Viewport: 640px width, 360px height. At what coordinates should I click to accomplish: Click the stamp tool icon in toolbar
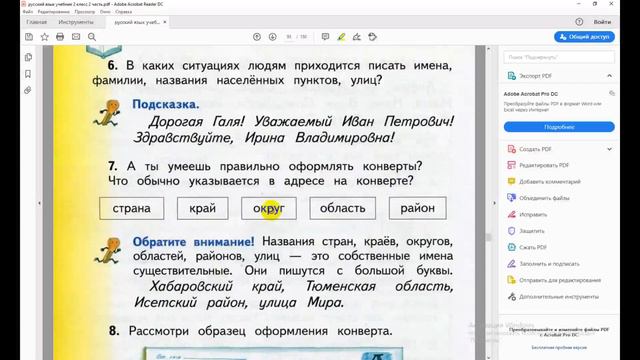(x=372, y=37)
